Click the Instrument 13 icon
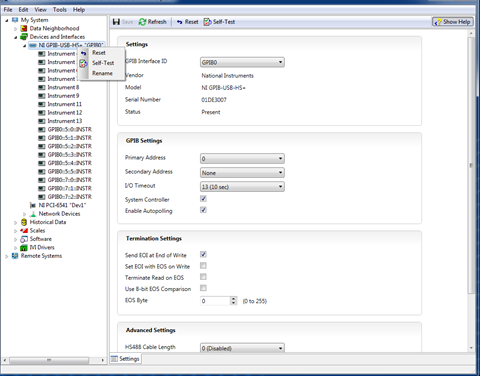 click(42, 121)
